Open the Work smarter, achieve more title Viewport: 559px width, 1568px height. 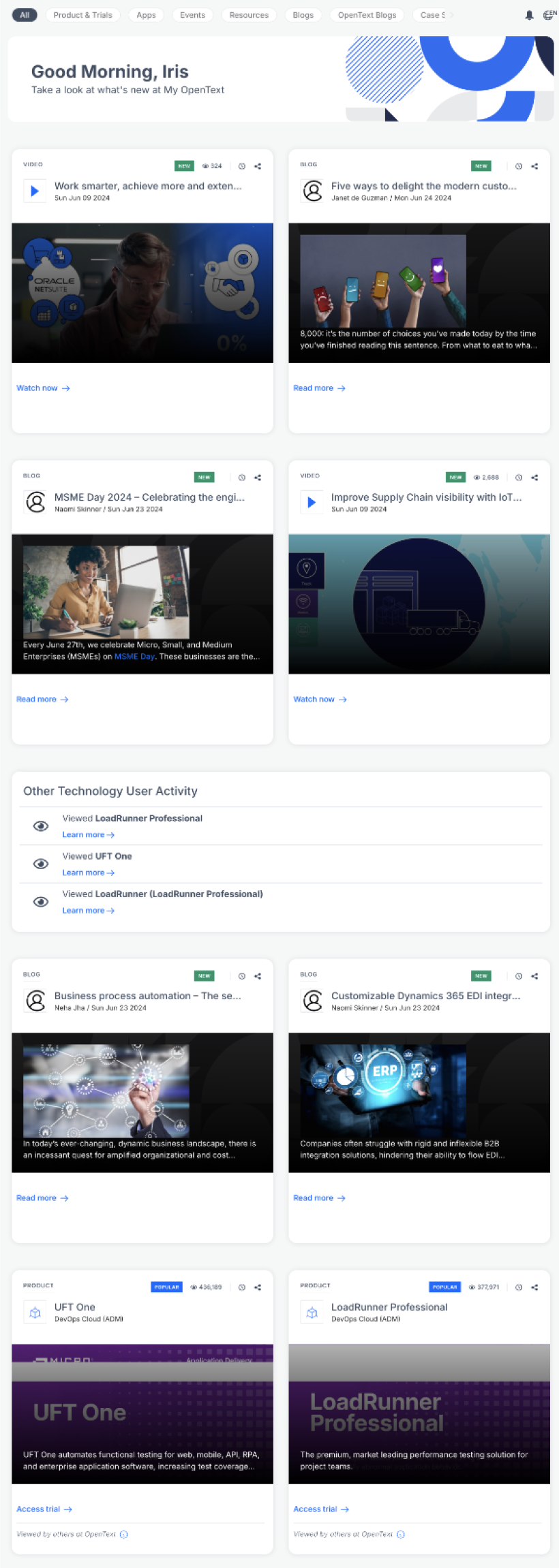(x=148, y=186)
